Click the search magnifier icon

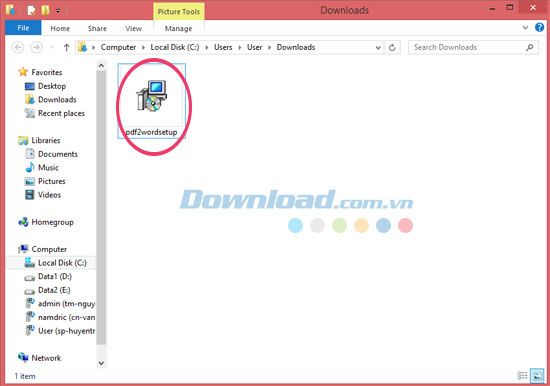coord(530,47)
